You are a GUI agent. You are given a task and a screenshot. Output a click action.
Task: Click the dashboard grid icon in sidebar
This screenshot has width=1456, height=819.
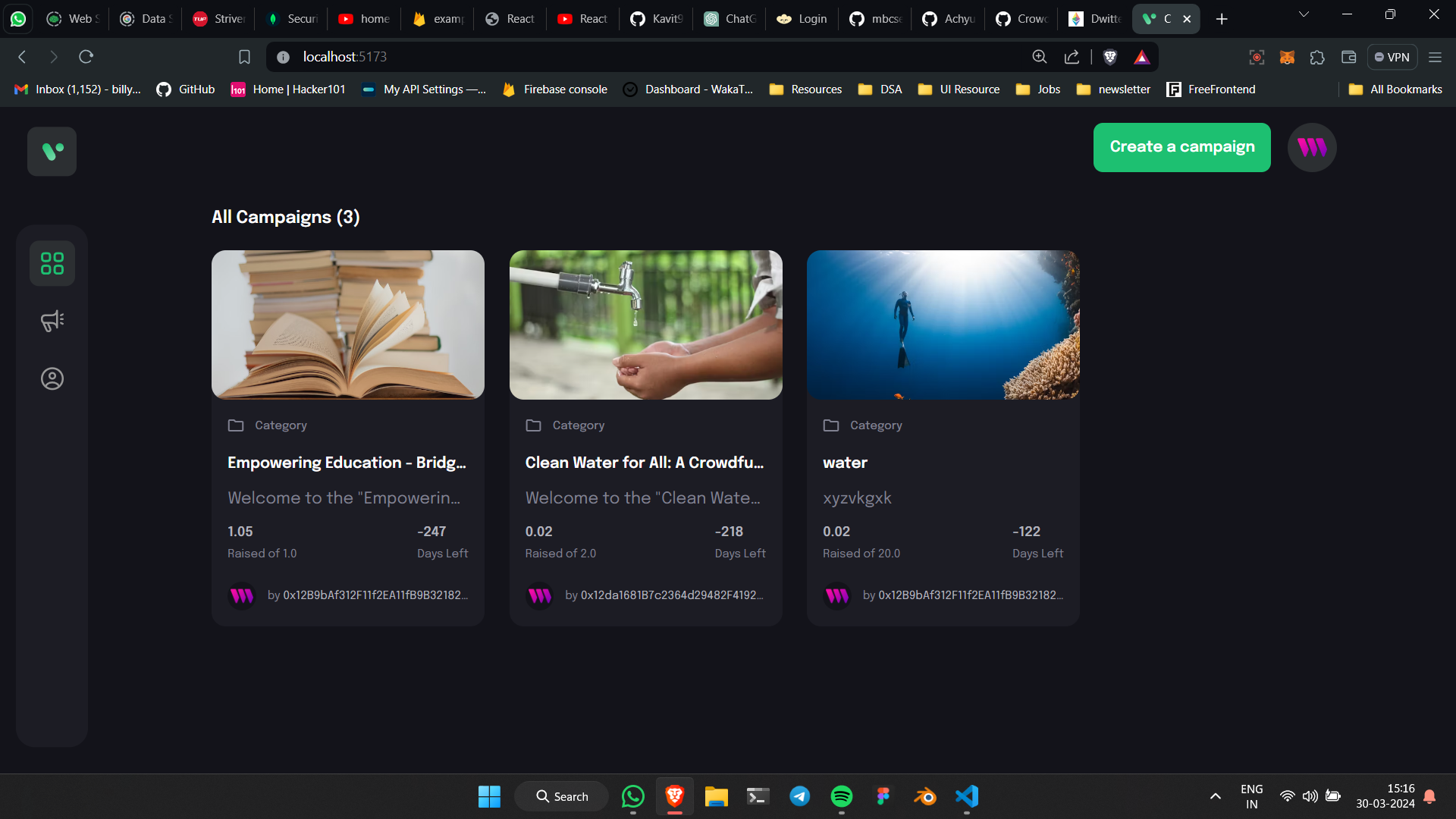tap(52, 263)
